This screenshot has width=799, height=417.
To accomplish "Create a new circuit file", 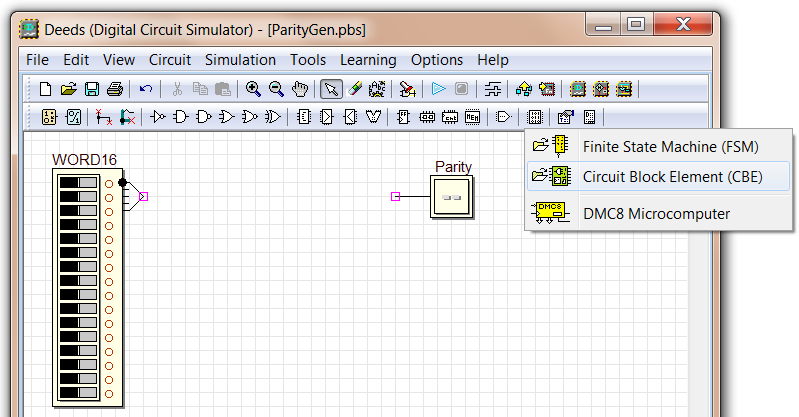I will click(x=45, y=89).
